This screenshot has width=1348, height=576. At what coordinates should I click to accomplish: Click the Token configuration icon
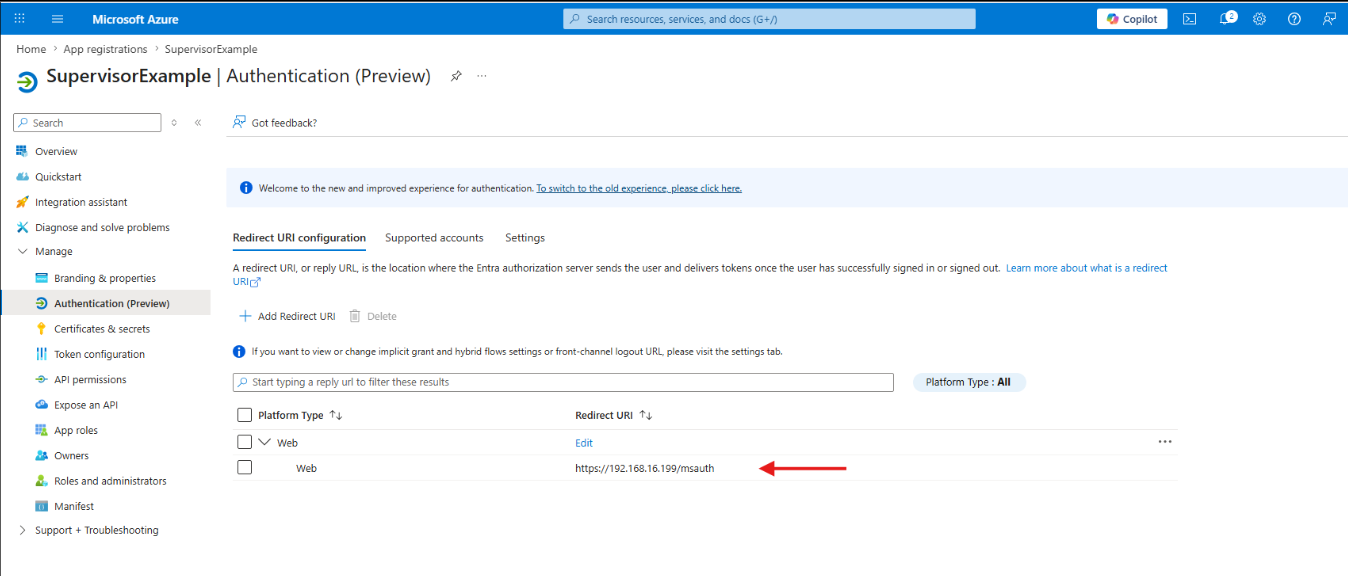pyautogui.click(x=41, y=354)
